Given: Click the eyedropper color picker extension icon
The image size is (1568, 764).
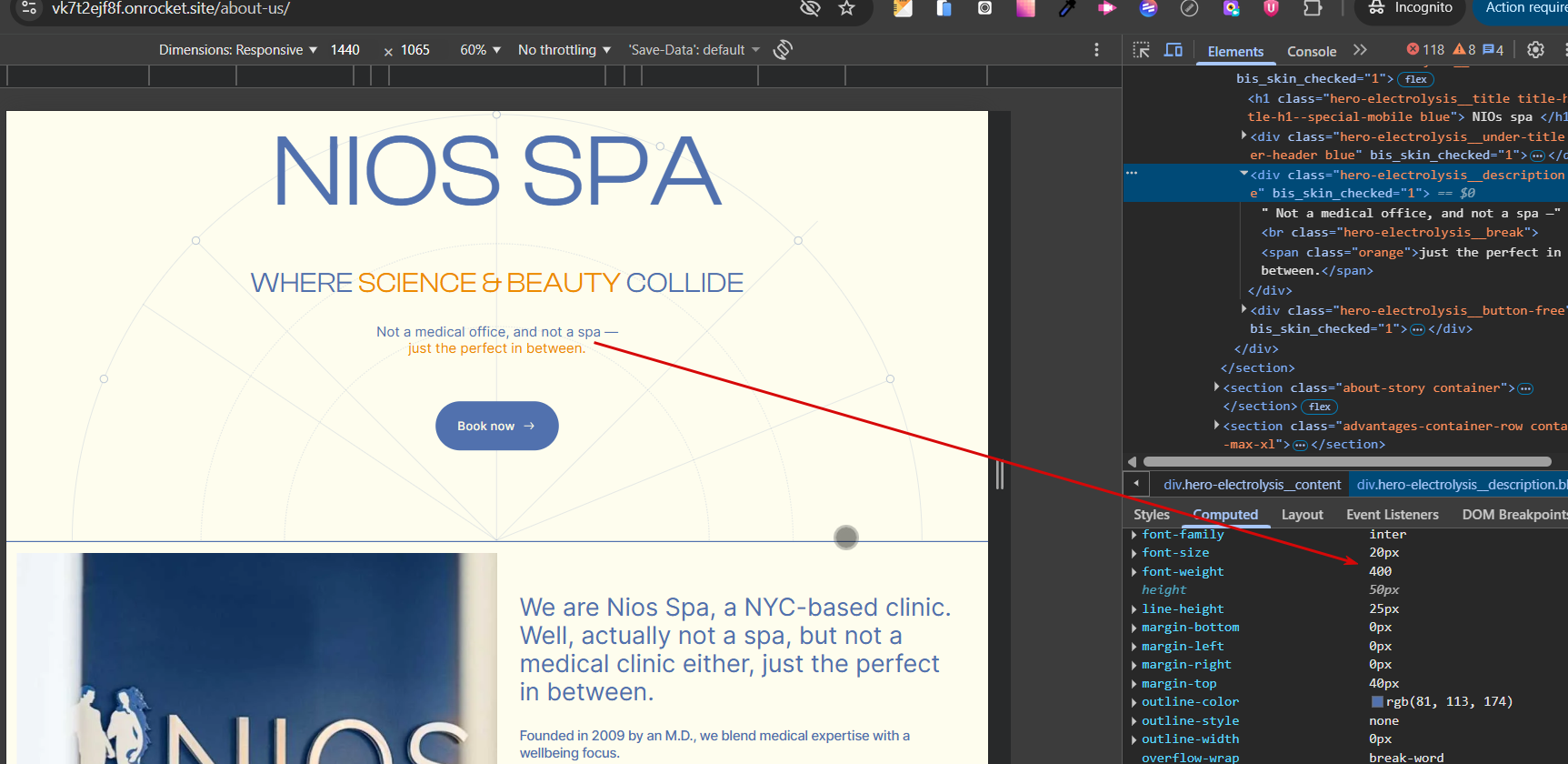Looking at the screenshot, I should pos(1068,8).
